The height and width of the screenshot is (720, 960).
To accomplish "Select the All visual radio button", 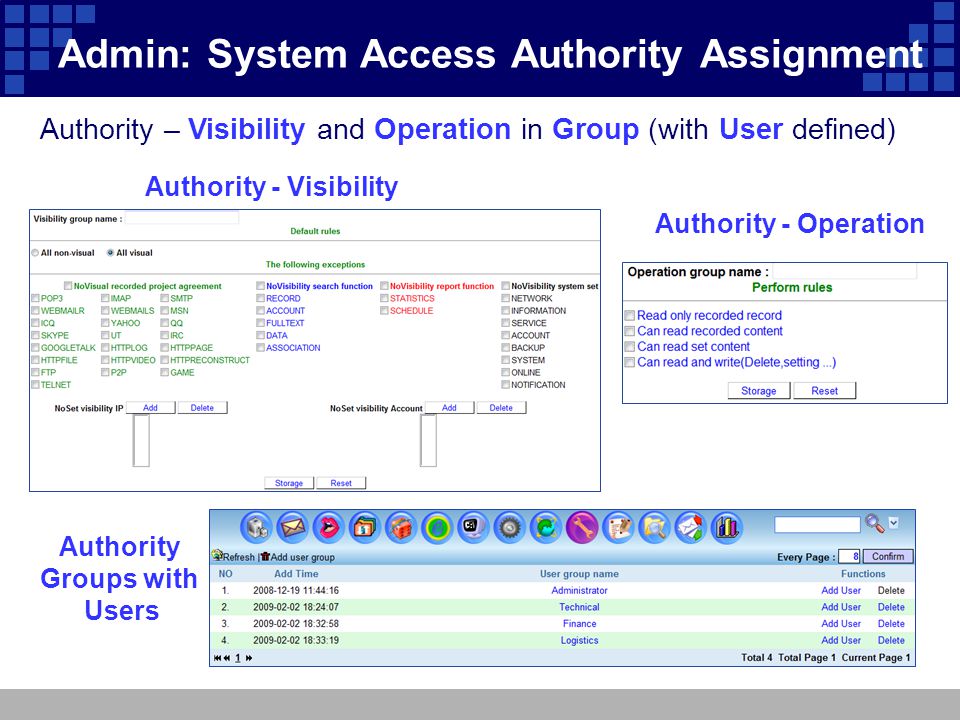I will 110,253.
